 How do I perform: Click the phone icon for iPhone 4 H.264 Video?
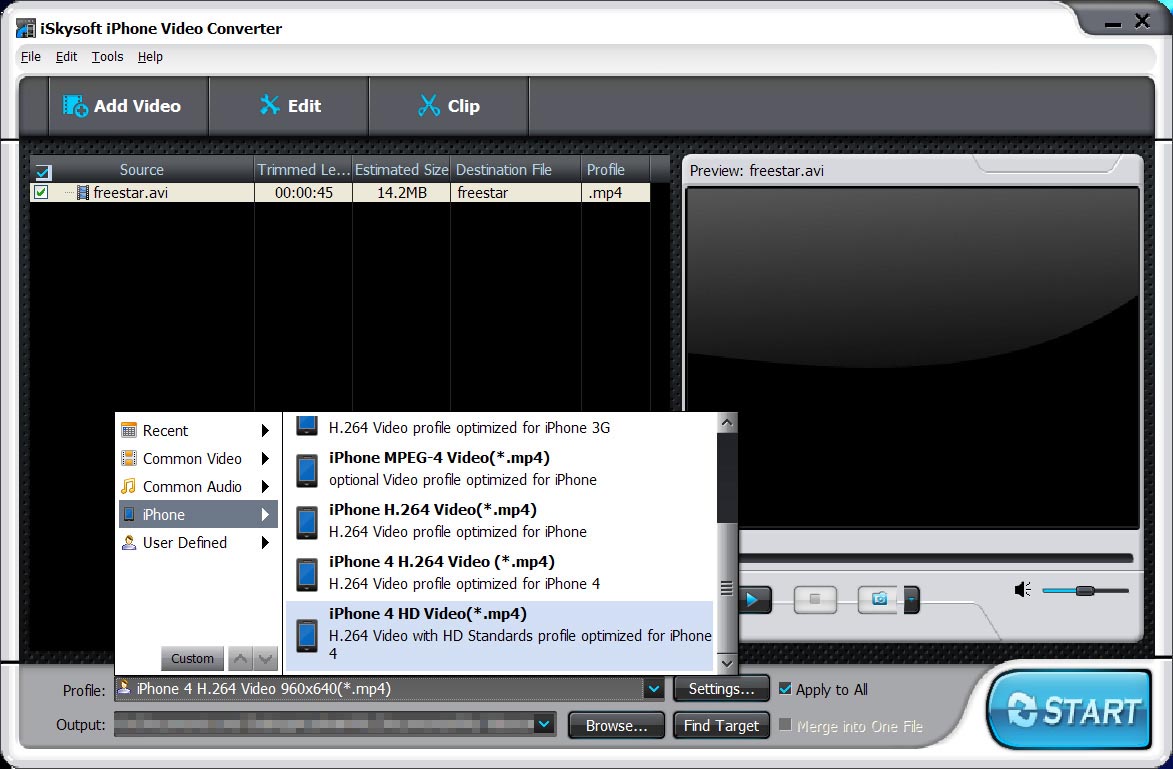pyautogui.click(x=307, y=575)
